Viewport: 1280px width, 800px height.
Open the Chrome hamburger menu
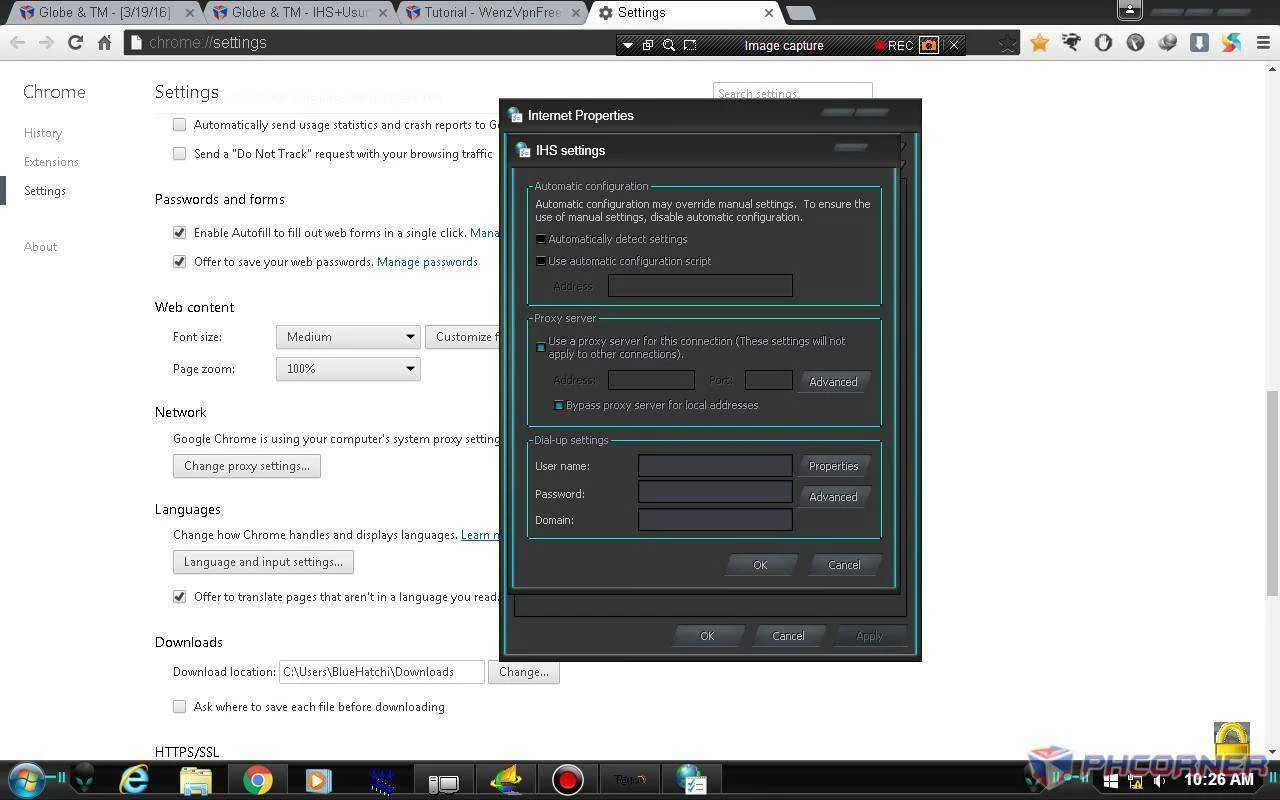click(1263, 43)
